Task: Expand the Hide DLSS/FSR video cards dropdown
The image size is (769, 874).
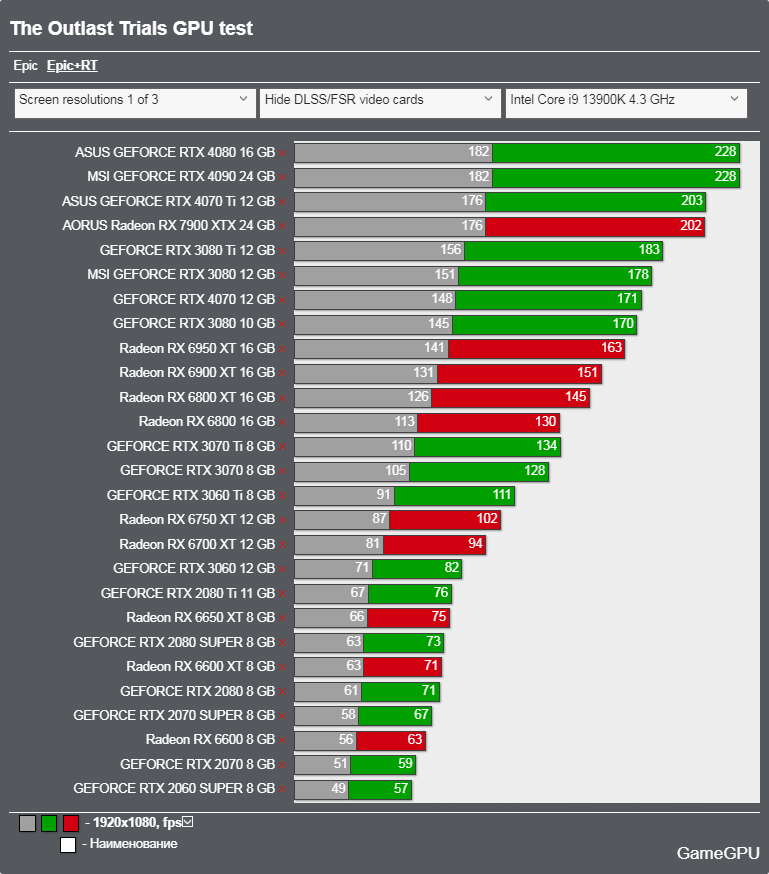Action: click(x=380, y=103)
